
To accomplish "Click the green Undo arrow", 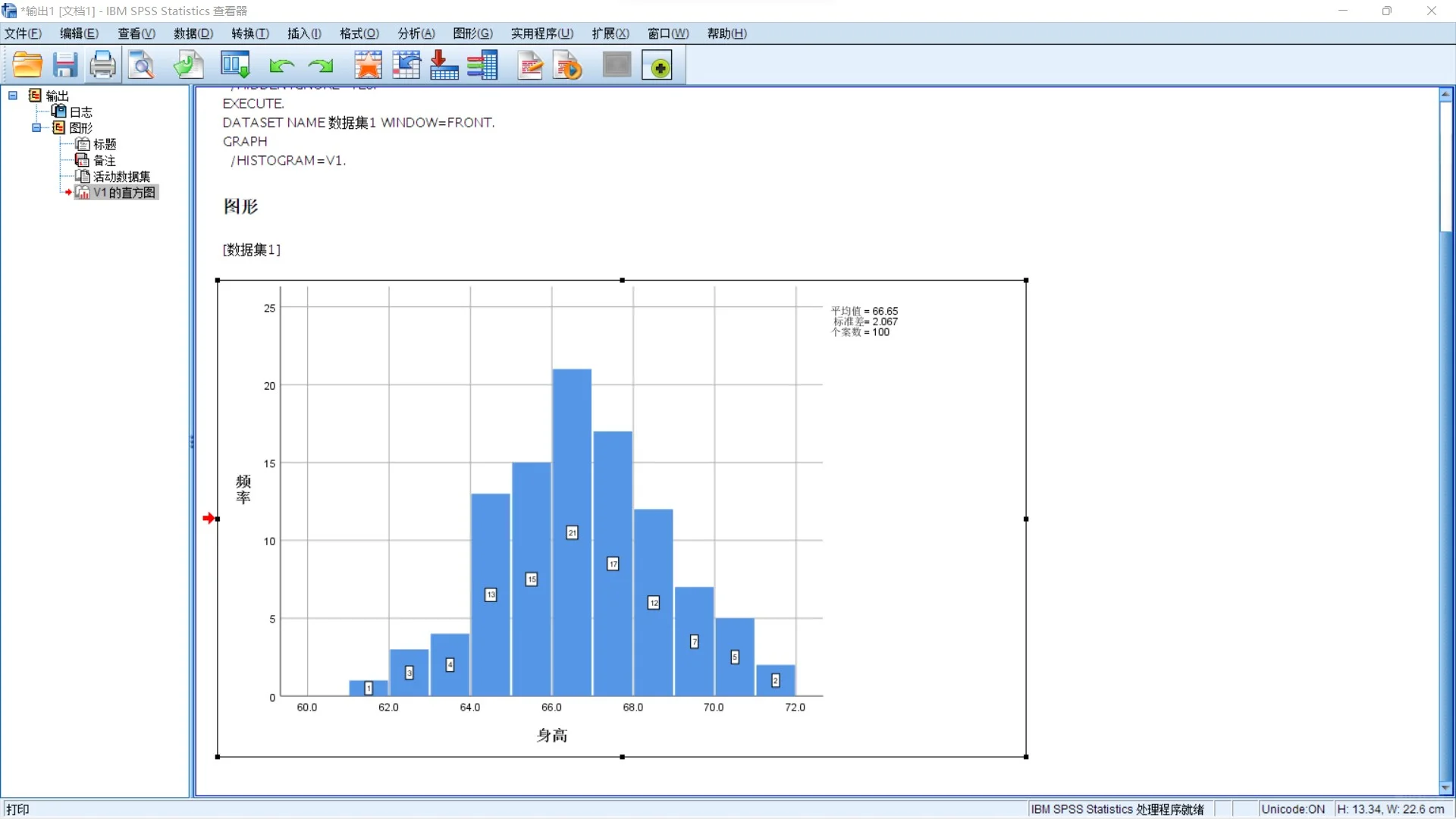I will [281, 66].
